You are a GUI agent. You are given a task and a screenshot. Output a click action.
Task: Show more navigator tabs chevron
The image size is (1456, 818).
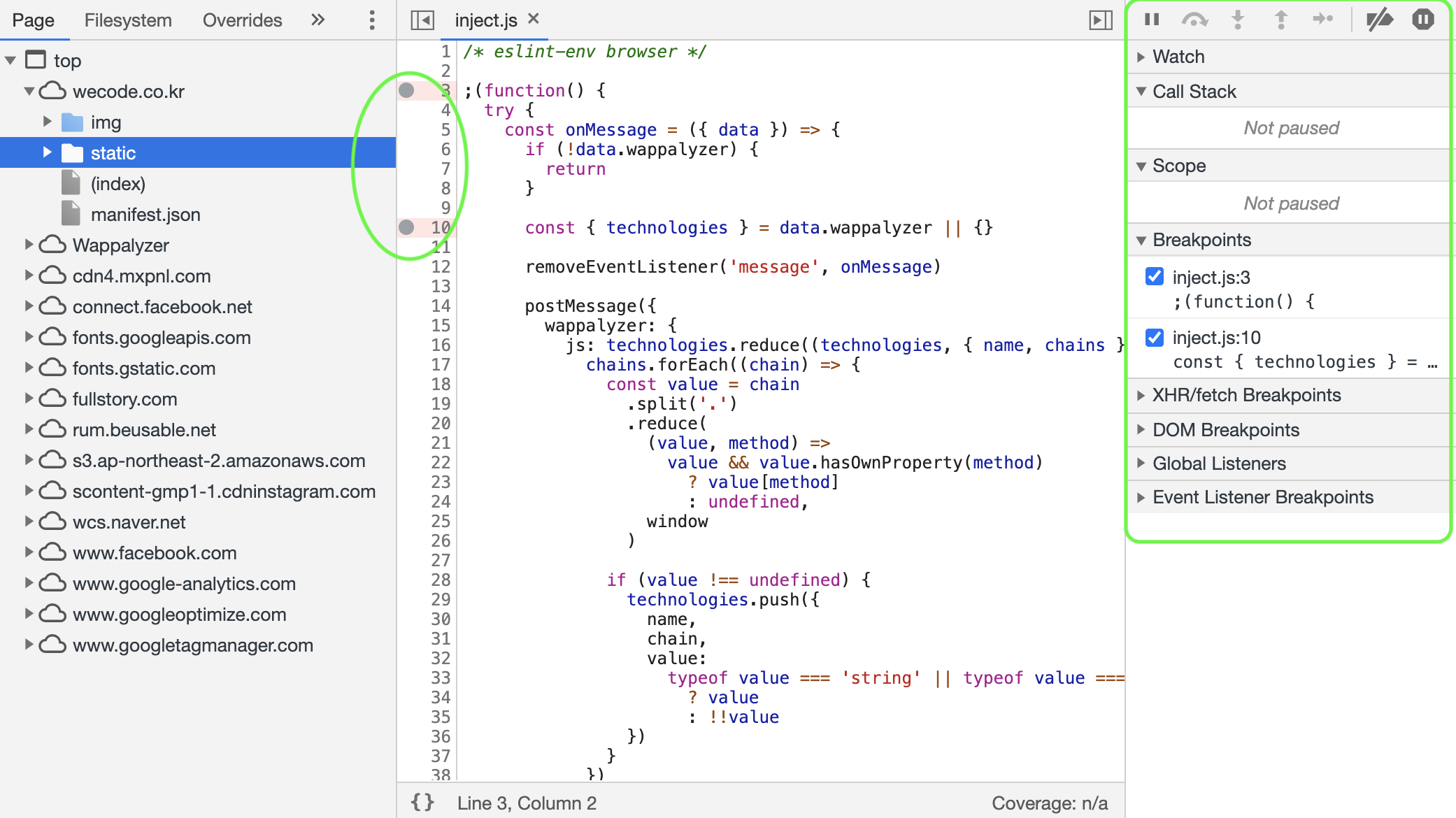317,20
